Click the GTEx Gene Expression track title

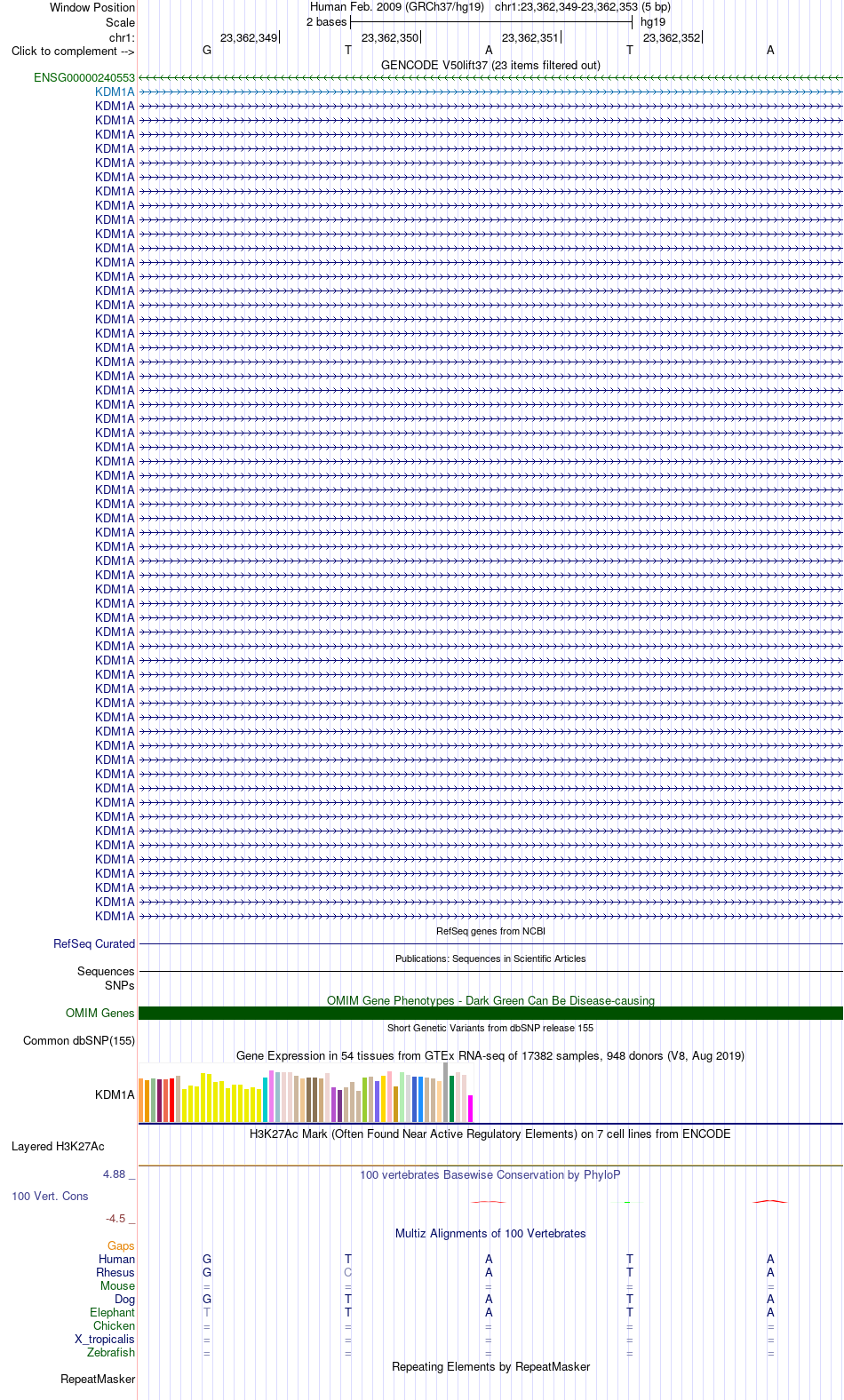[x=490, y=1056]
